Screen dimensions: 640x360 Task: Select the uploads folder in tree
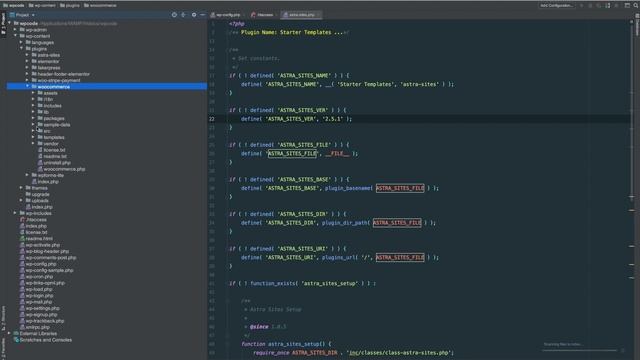click(40, 200)
